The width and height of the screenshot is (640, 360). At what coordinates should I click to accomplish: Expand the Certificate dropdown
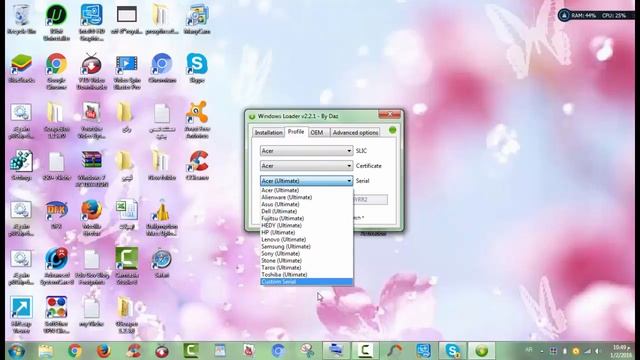pos(306,166)
